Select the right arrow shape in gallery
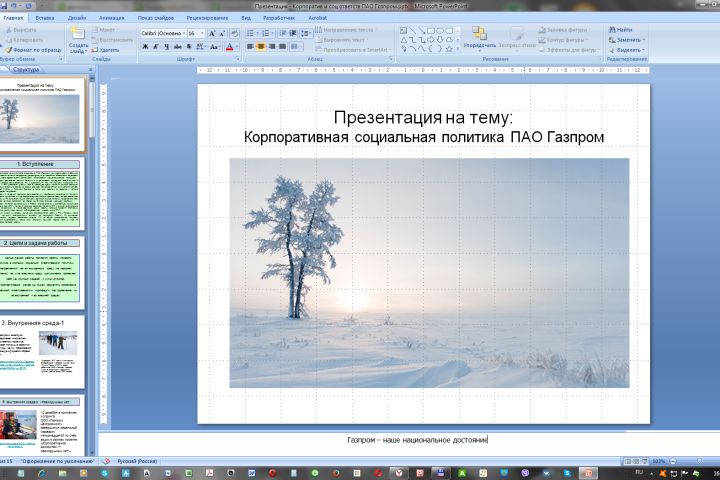The height and width of the screenshot is (480, 720). [431, 40]
